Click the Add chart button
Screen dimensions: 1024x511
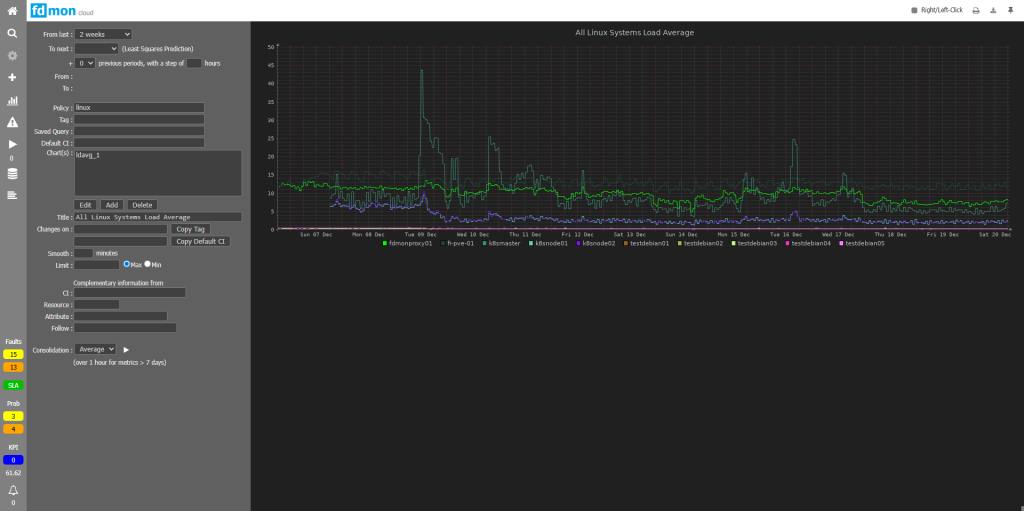point(112,204)
